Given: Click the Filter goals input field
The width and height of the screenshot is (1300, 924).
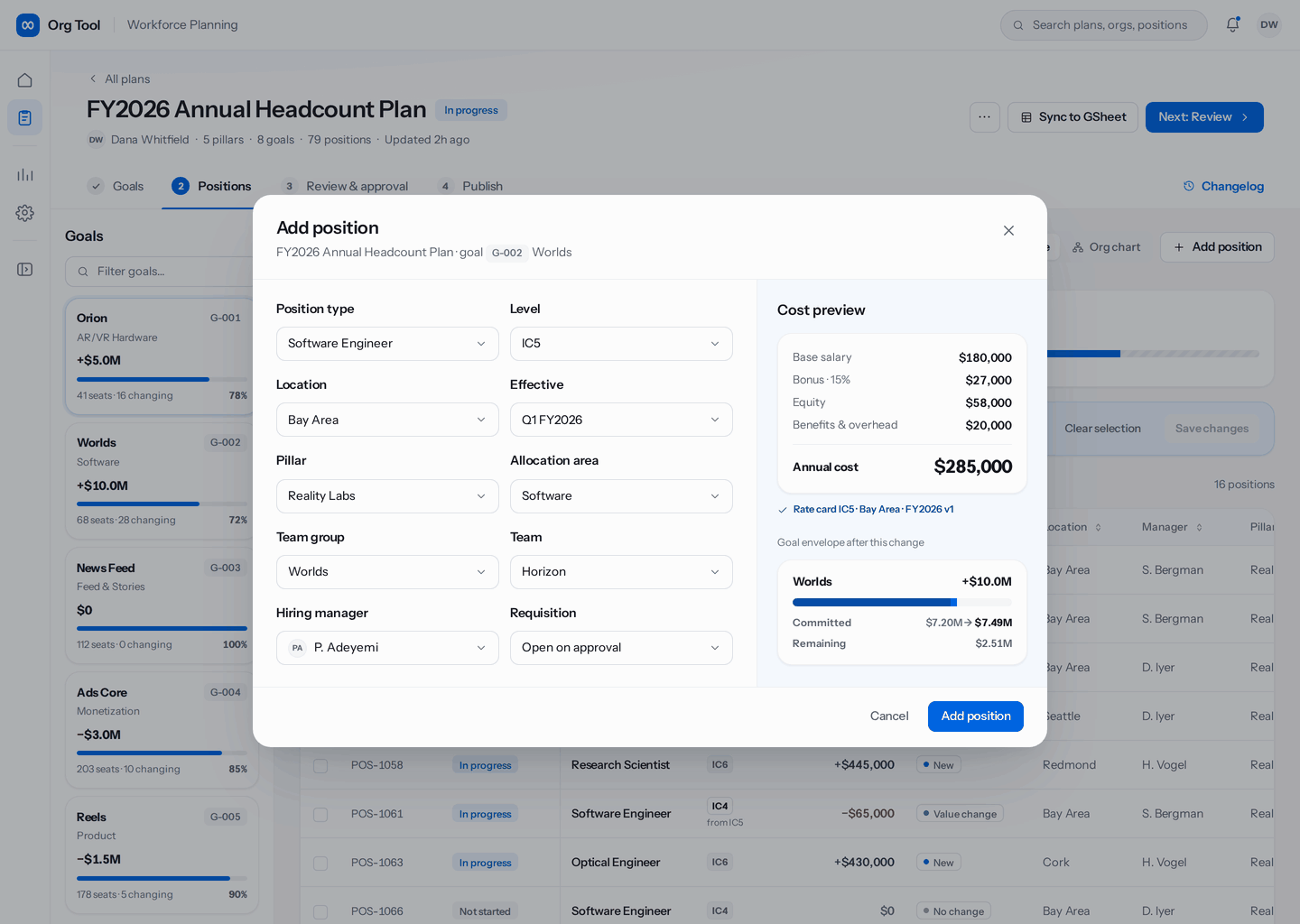Looking at the screenshot, I should (161, 272).
